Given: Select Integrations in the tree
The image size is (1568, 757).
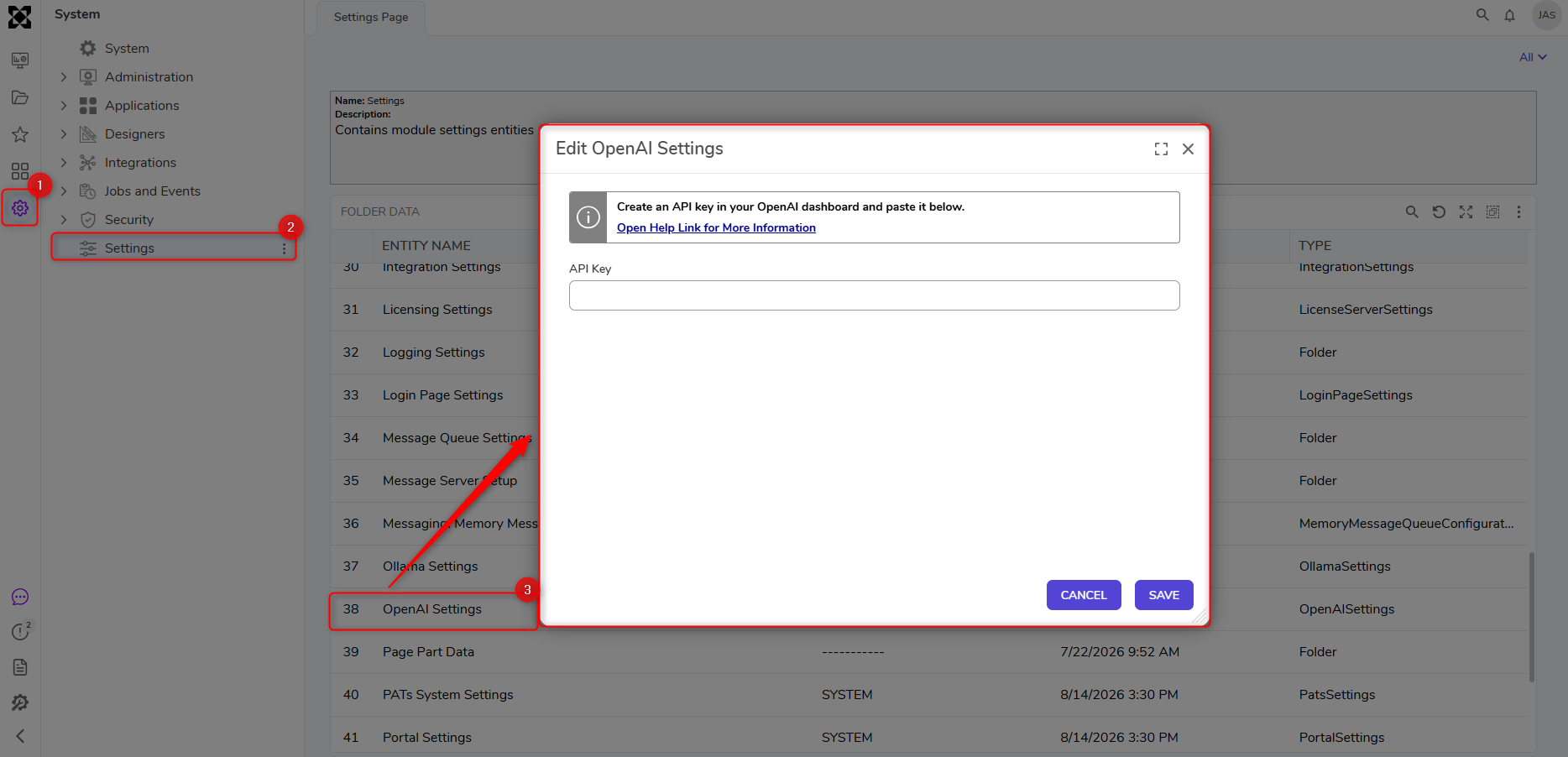Looking at the screenshot, I should 140,163.
